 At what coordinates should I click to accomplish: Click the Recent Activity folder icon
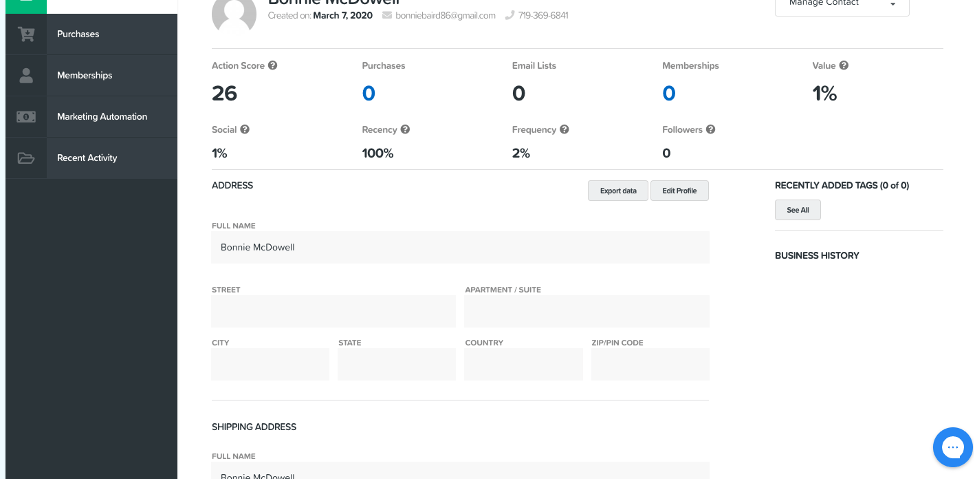click(26, 158)
